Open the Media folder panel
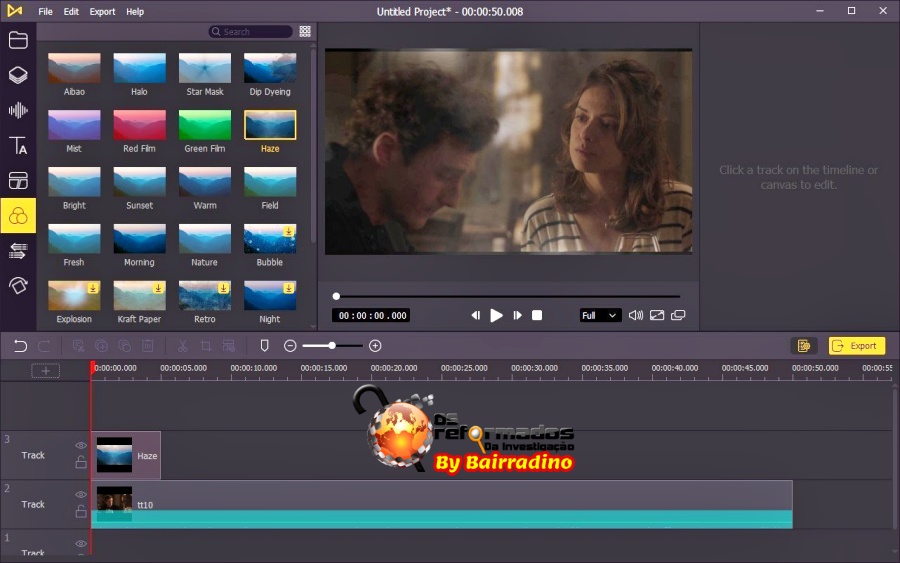900x563 pixels. pyautogui.click(x=18, y=40)
